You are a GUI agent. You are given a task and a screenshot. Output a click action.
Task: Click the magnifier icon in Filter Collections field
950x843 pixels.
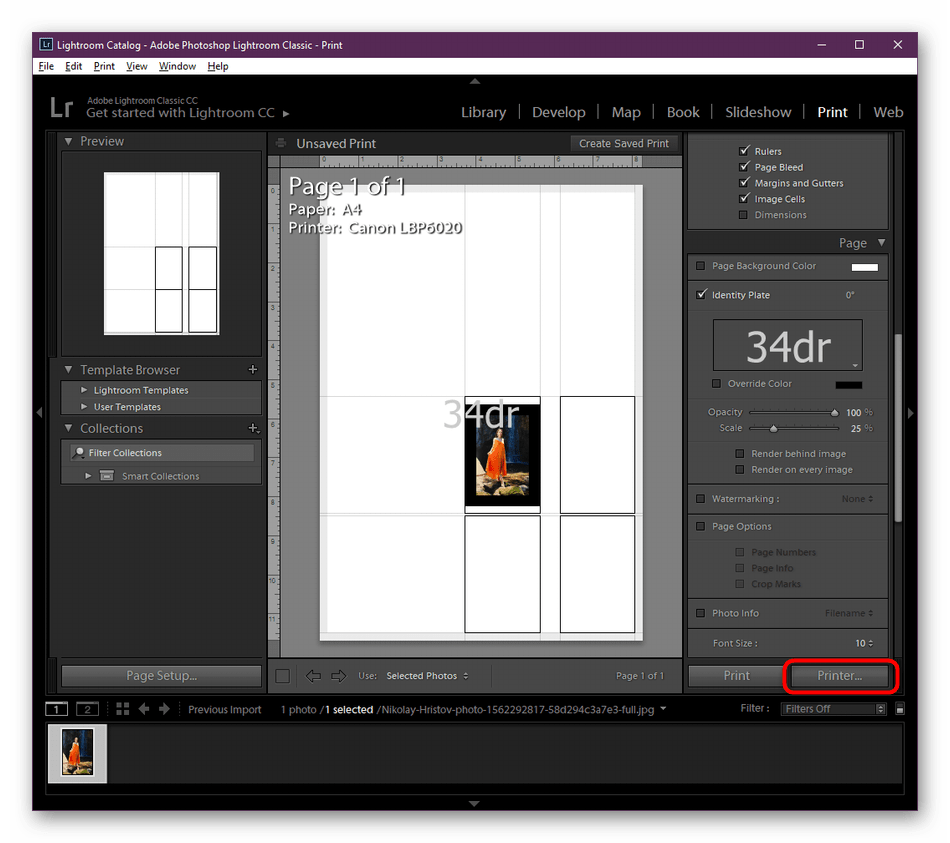pos(78,453)
